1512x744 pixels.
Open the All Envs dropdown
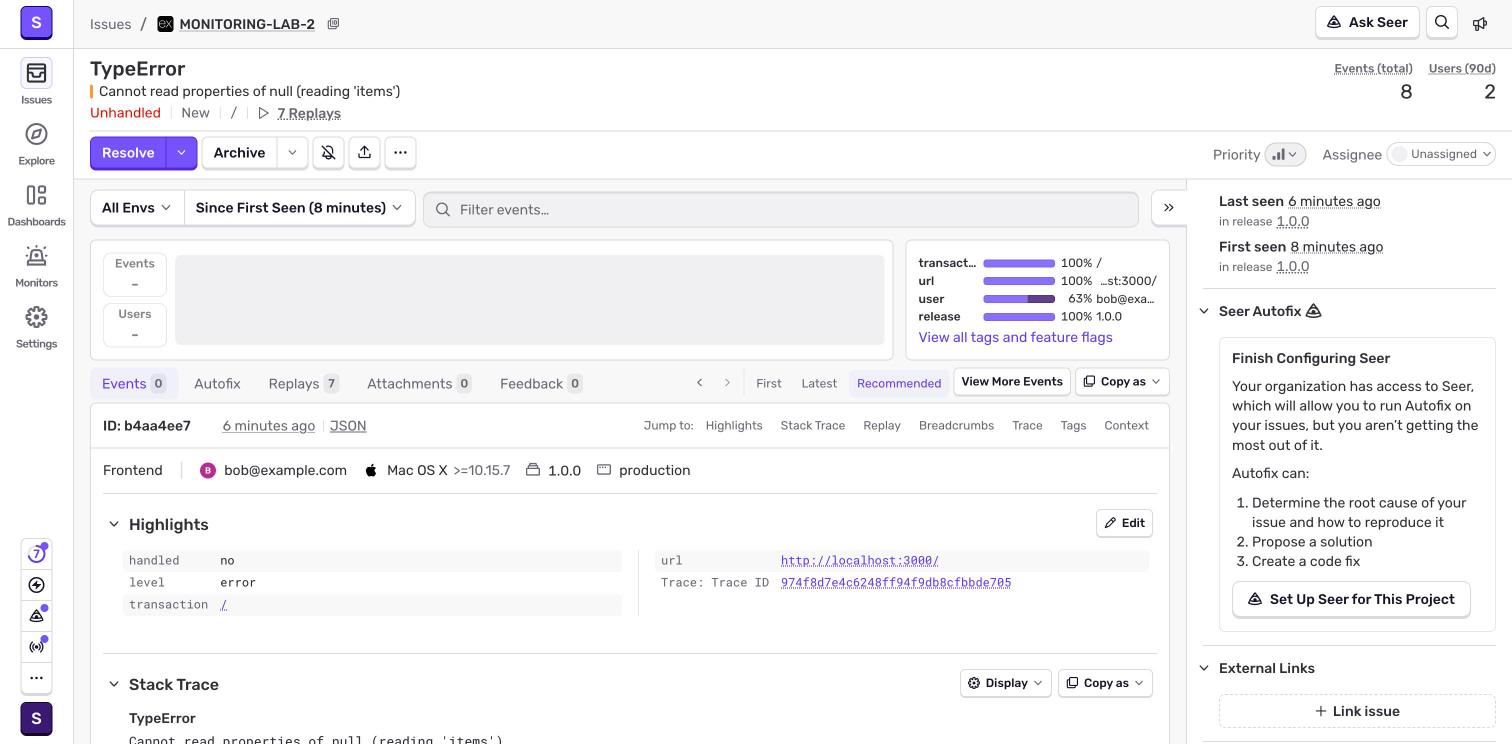[x=137, y=208]
